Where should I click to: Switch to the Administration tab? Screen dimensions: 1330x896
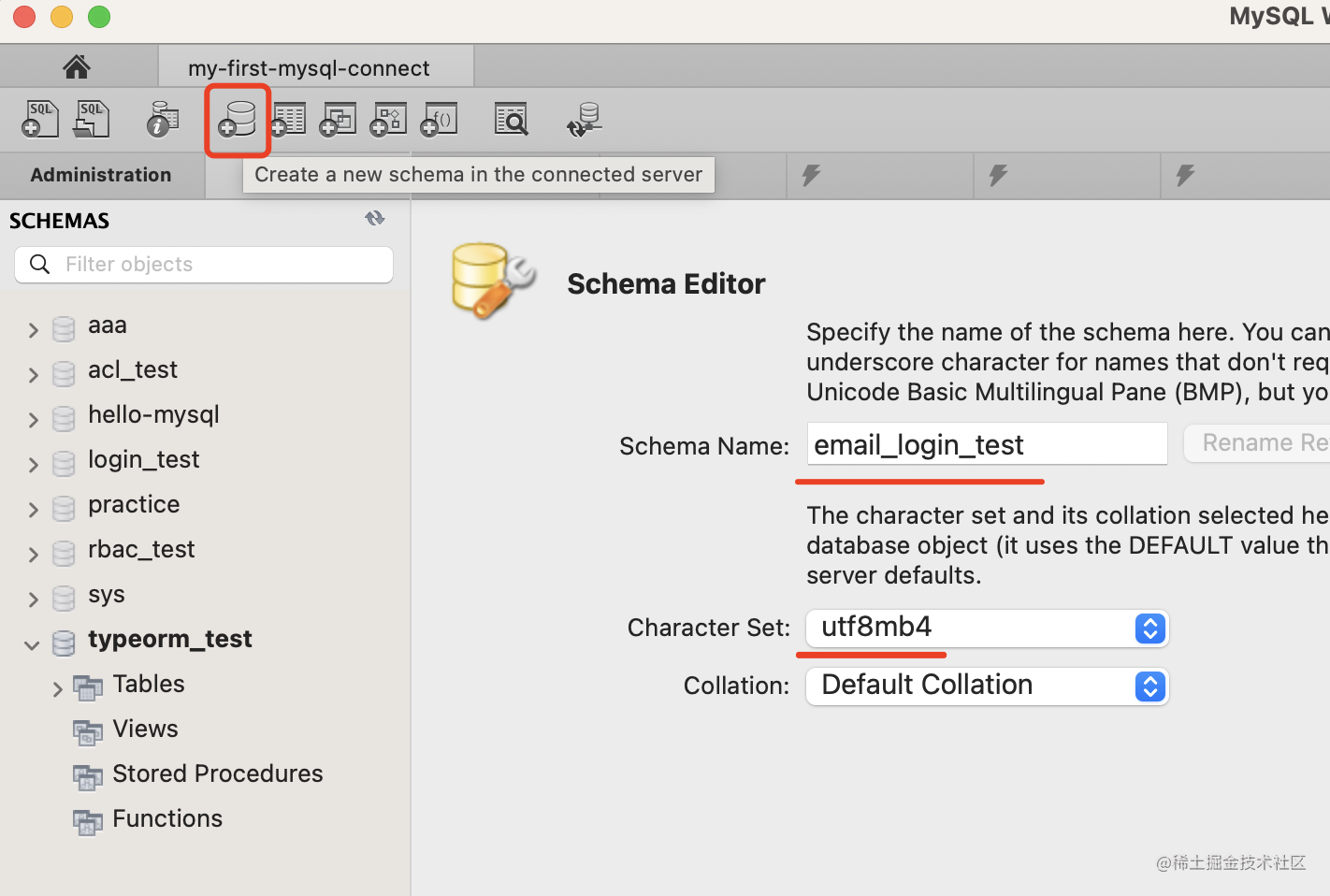coord(101,175)
